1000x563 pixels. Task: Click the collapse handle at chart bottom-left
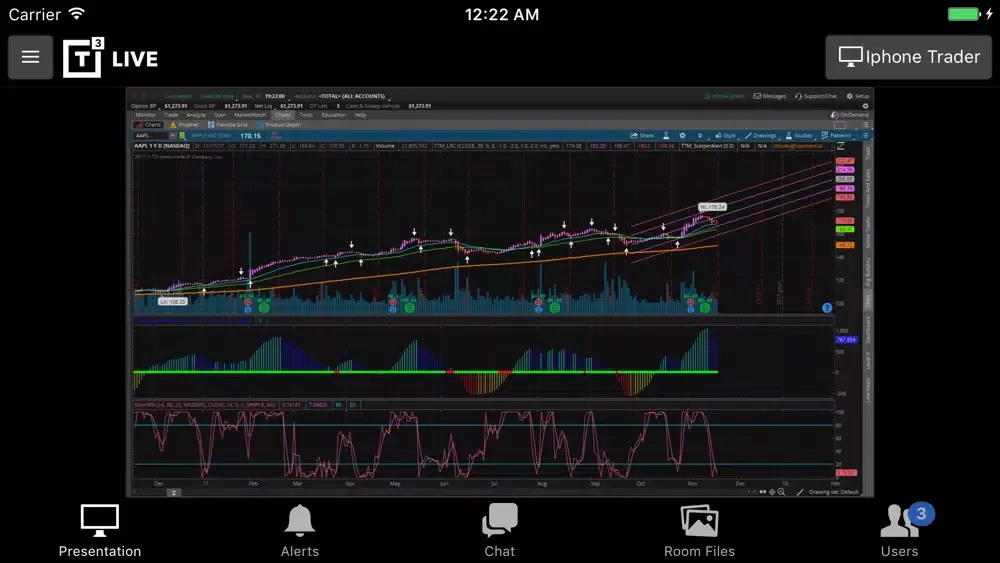tap(173, 492)
